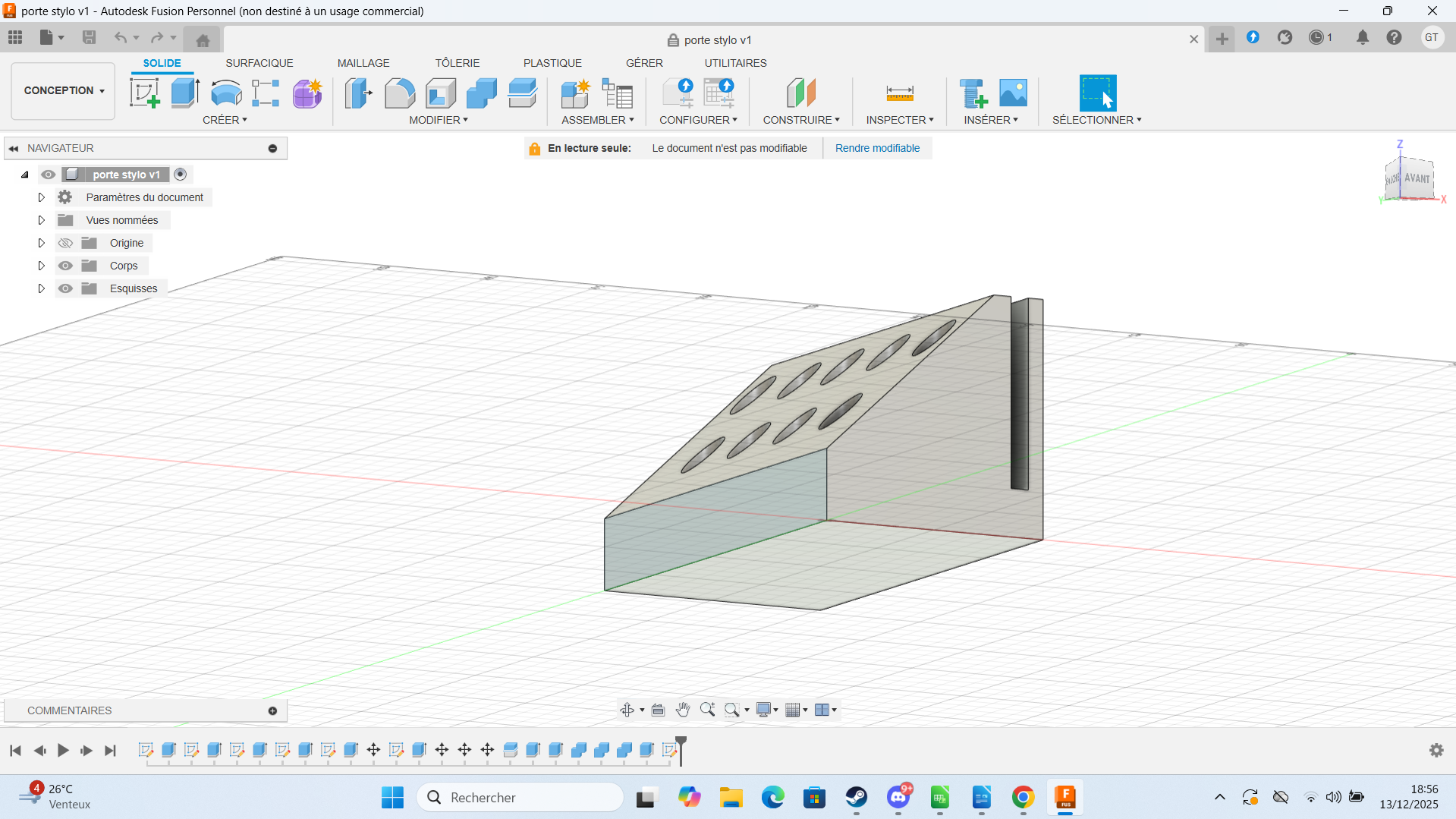Screen dimensions: 1456x819
Task: Select the Extrude tool icon
Action: [184, 93]
